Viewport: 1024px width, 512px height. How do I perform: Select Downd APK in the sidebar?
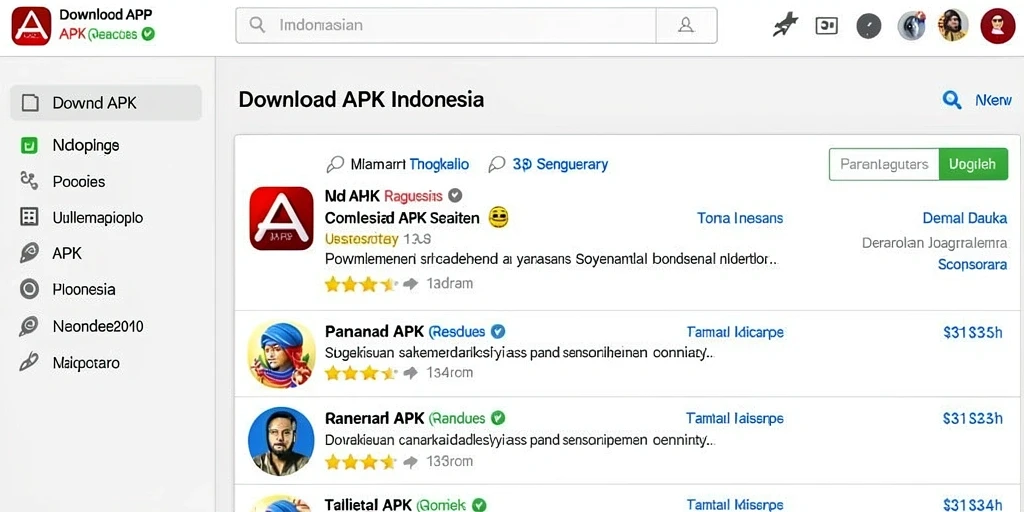coord(106,103)
